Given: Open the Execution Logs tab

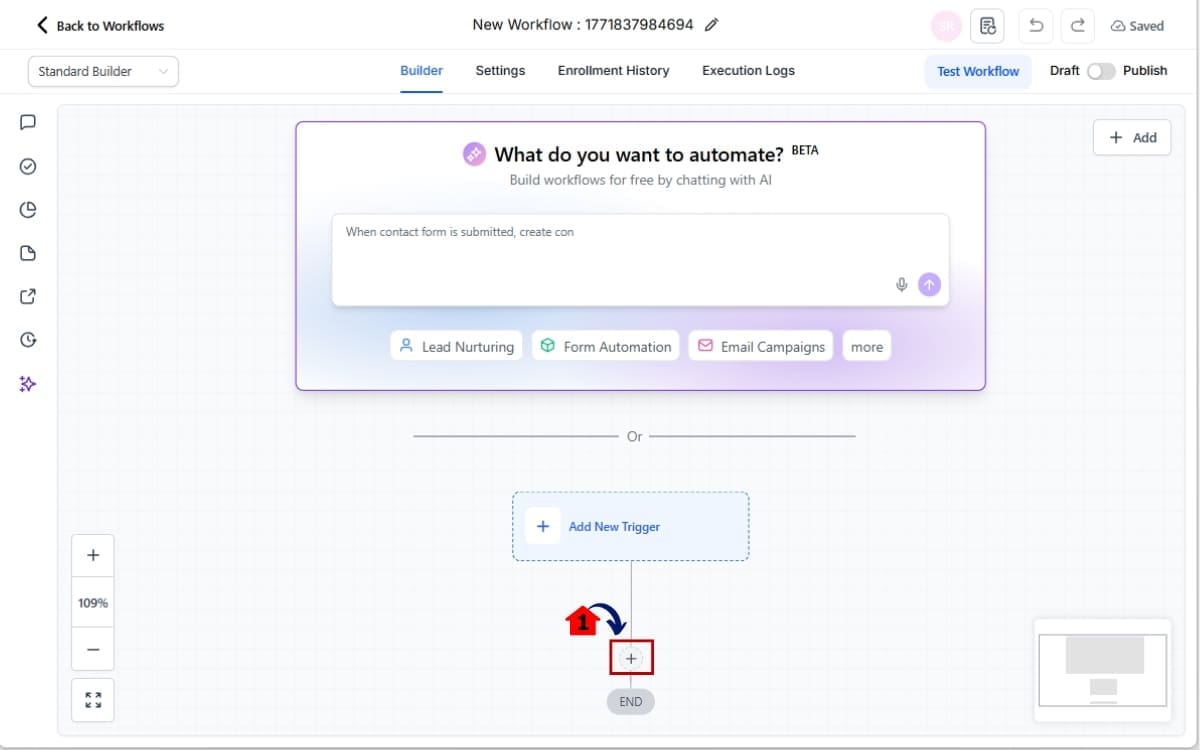Looking at the screenshot, I should (748, 71).
